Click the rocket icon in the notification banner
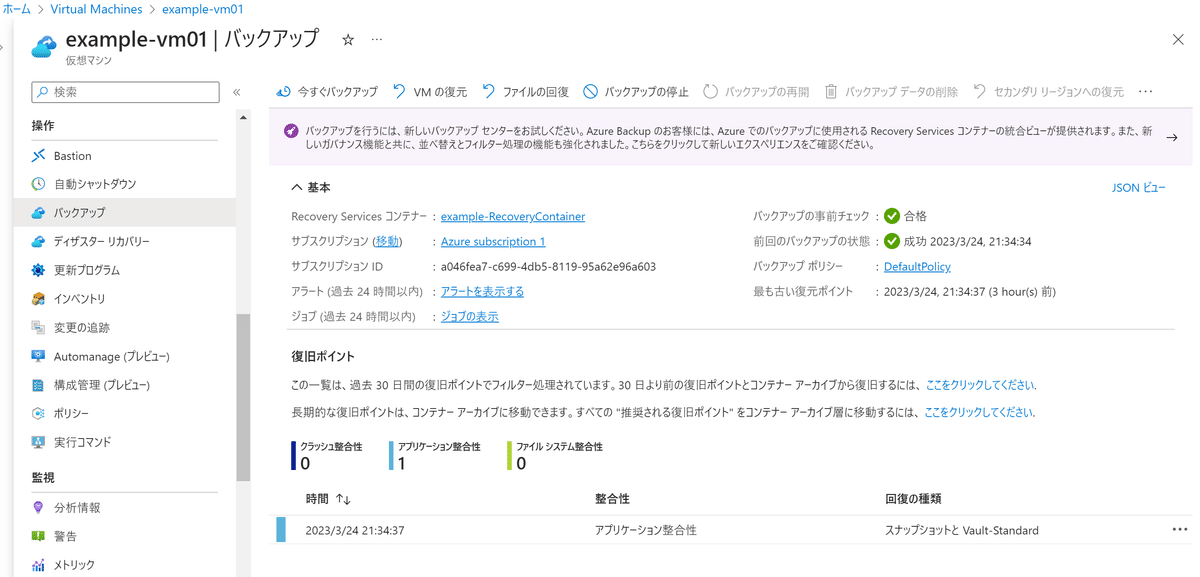1200x577 pixels. tap(291, 132)
